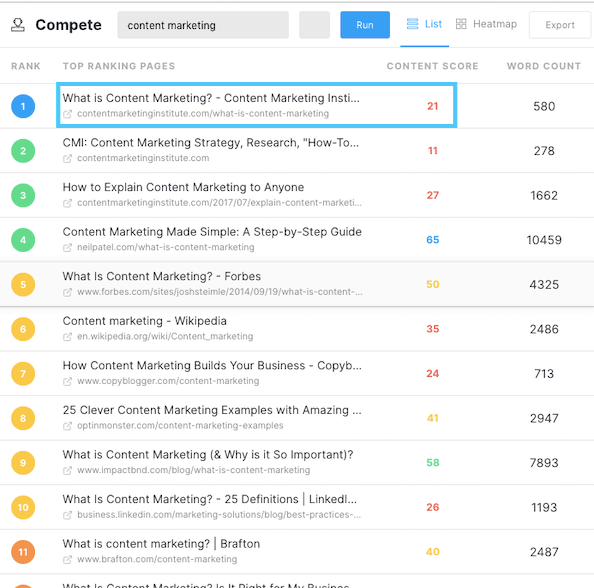
Task: Click external link icon for optinmonster.com
Action: tap(67, 426)
